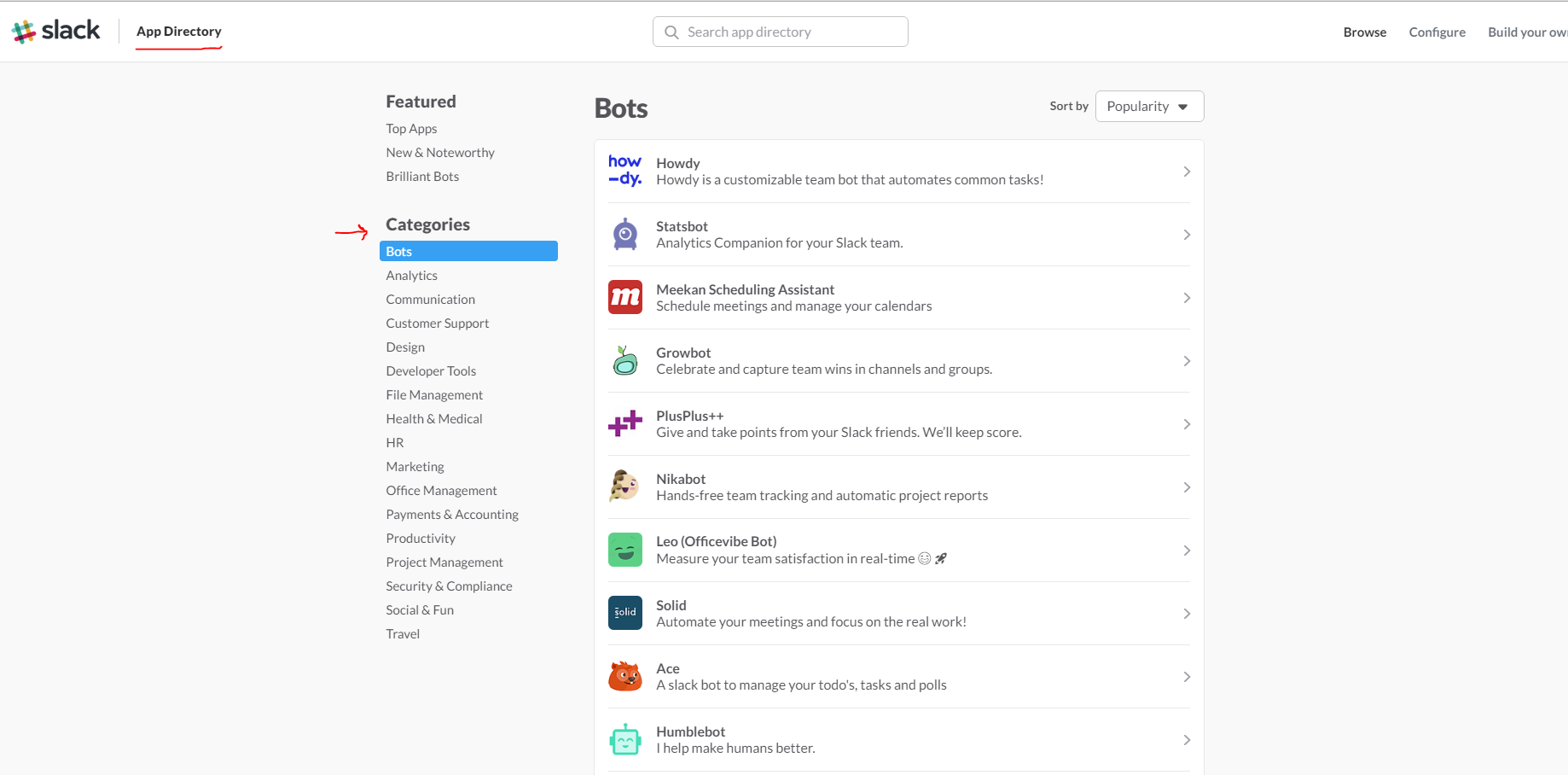Expand the Ace row chevron
Screen dimensions: 1568x775
pos(1187,677)
